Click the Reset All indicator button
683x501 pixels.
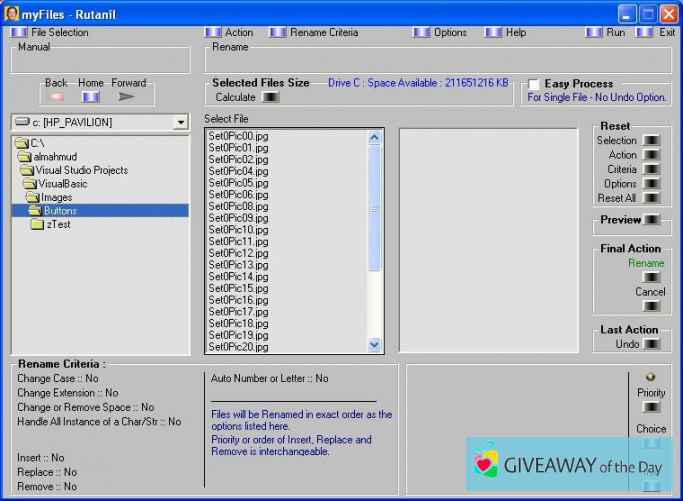pyautogui.click(x=652, y=198)
